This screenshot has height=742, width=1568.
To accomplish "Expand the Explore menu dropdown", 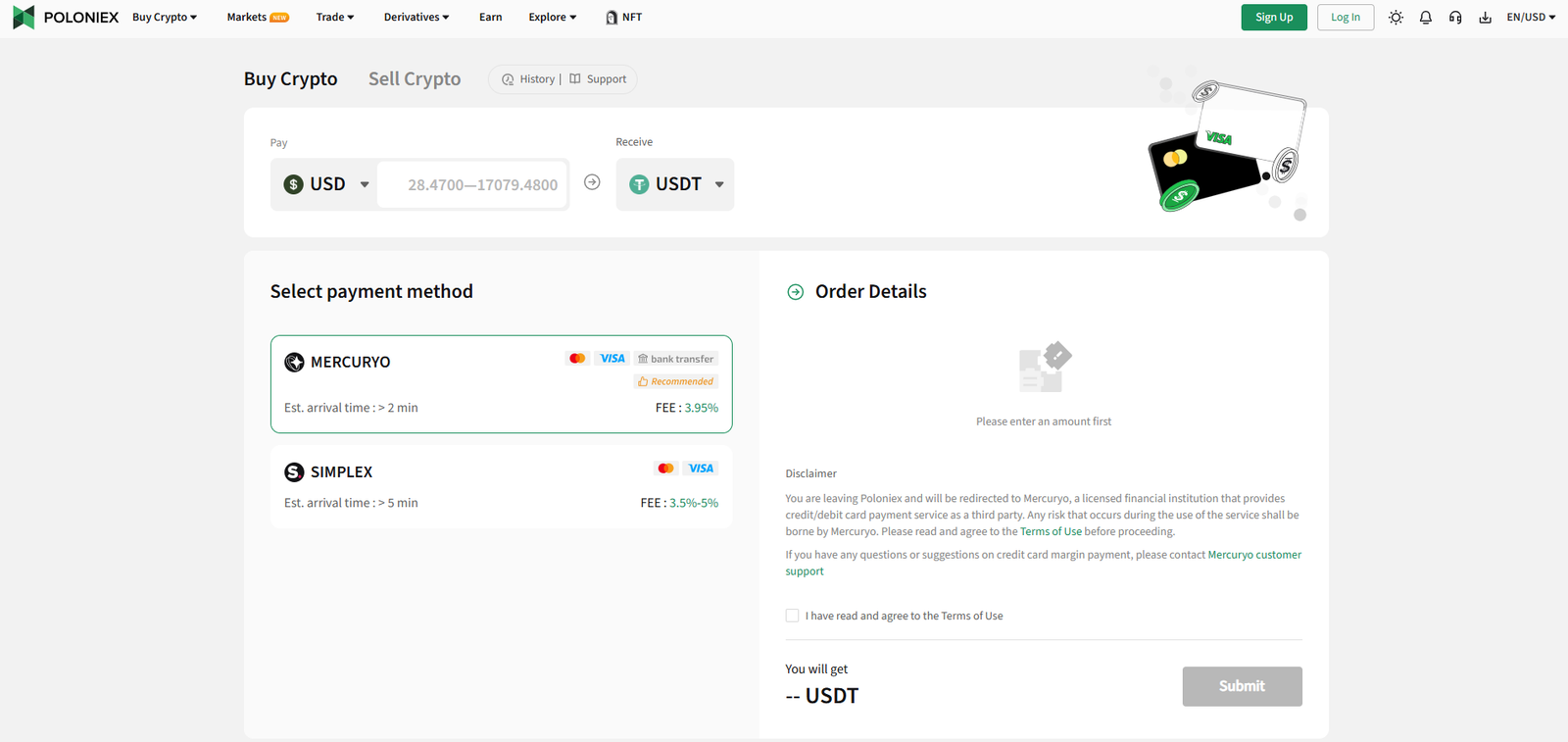I will click(553, 18).
